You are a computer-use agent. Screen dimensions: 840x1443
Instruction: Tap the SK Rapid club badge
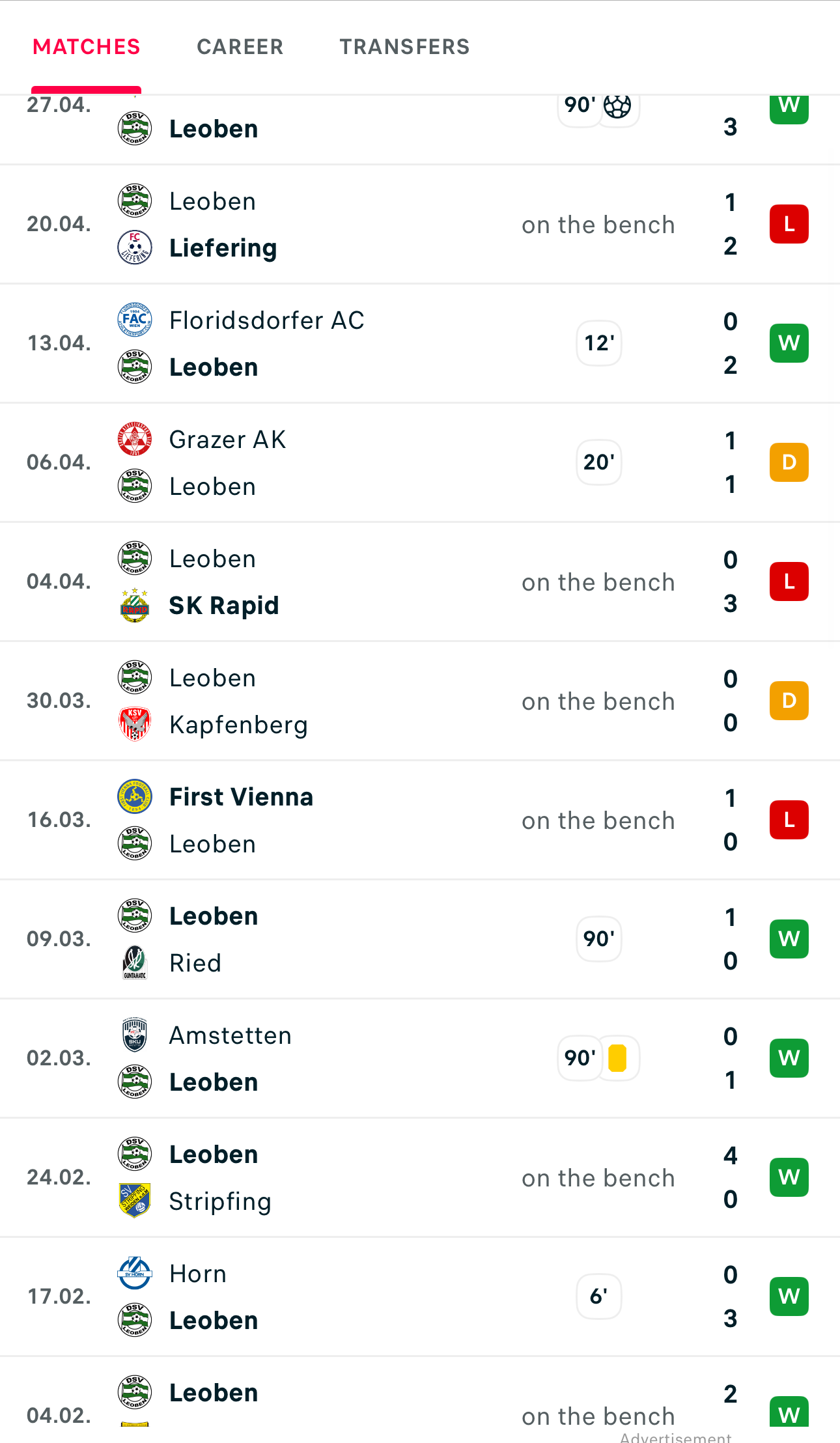click(135, 605)
